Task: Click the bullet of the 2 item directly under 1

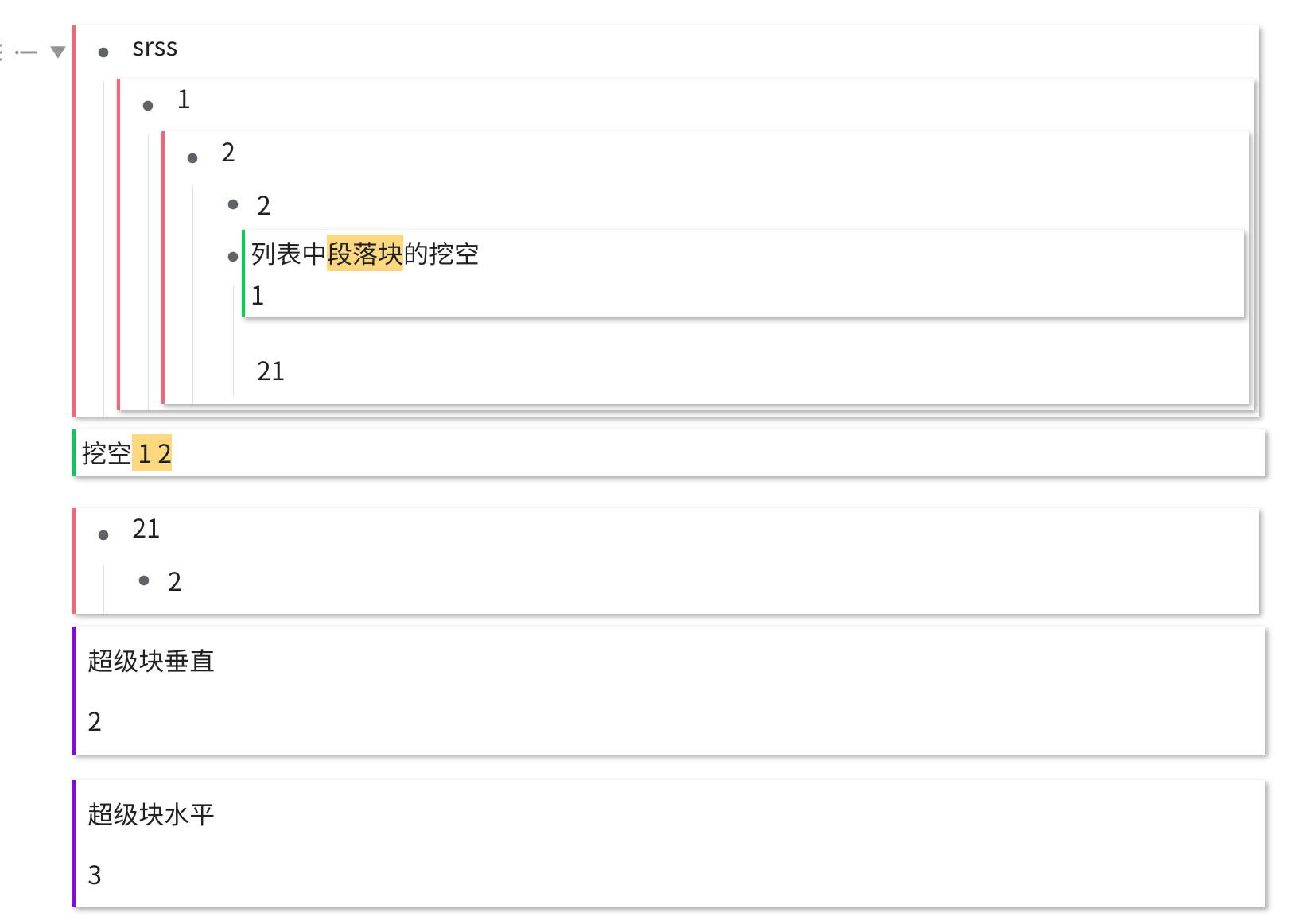Action: tap(192, 158)
